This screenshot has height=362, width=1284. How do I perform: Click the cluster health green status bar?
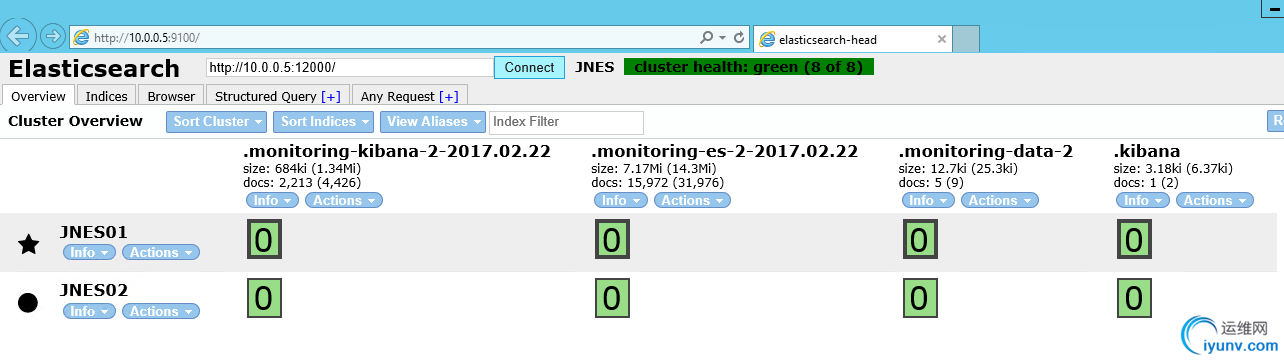tap(748, 67)
